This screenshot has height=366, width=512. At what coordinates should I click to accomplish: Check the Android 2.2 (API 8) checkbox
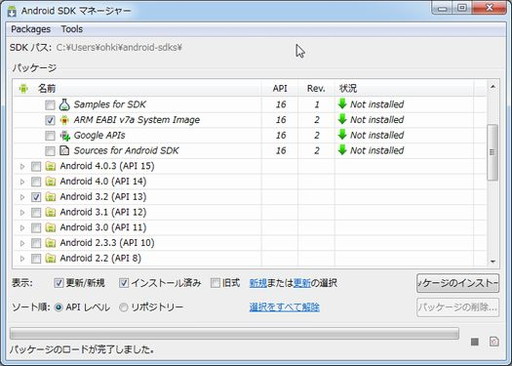36,259
